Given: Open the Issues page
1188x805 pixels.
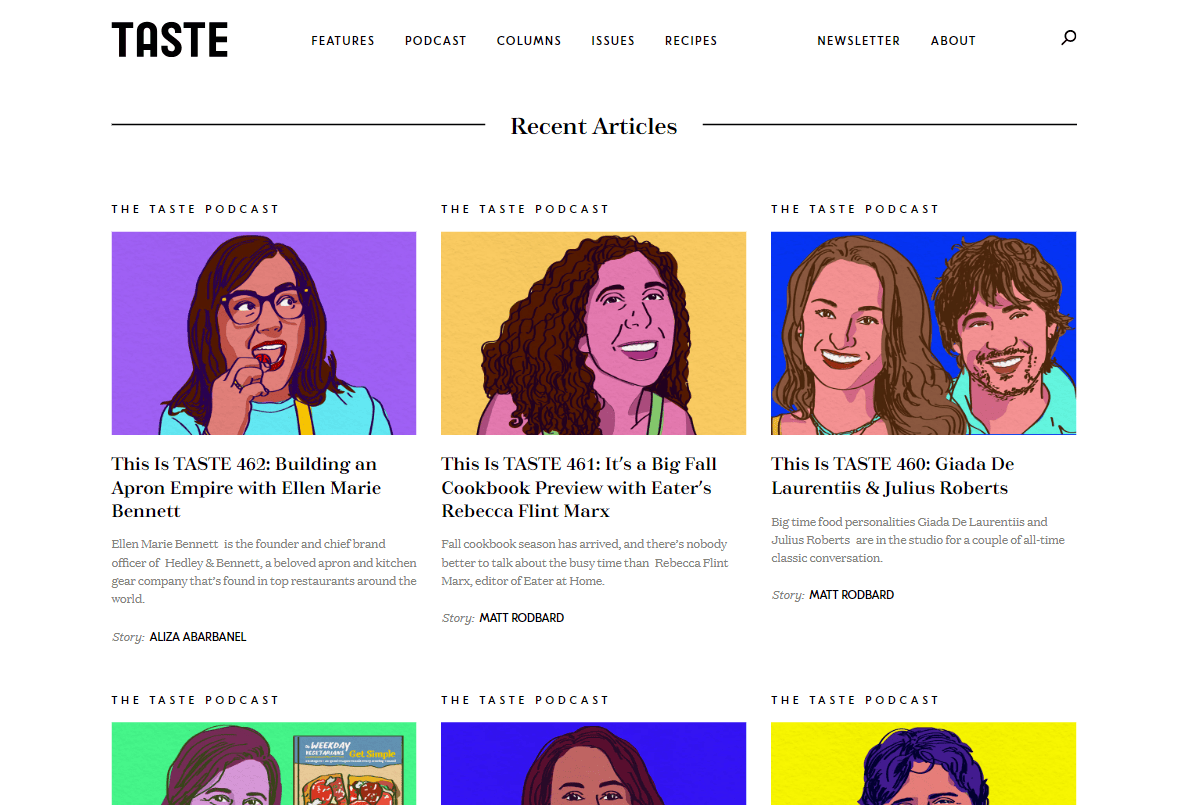Looking at the screenshot, I should pyautogui.click(x=613, y=41).
